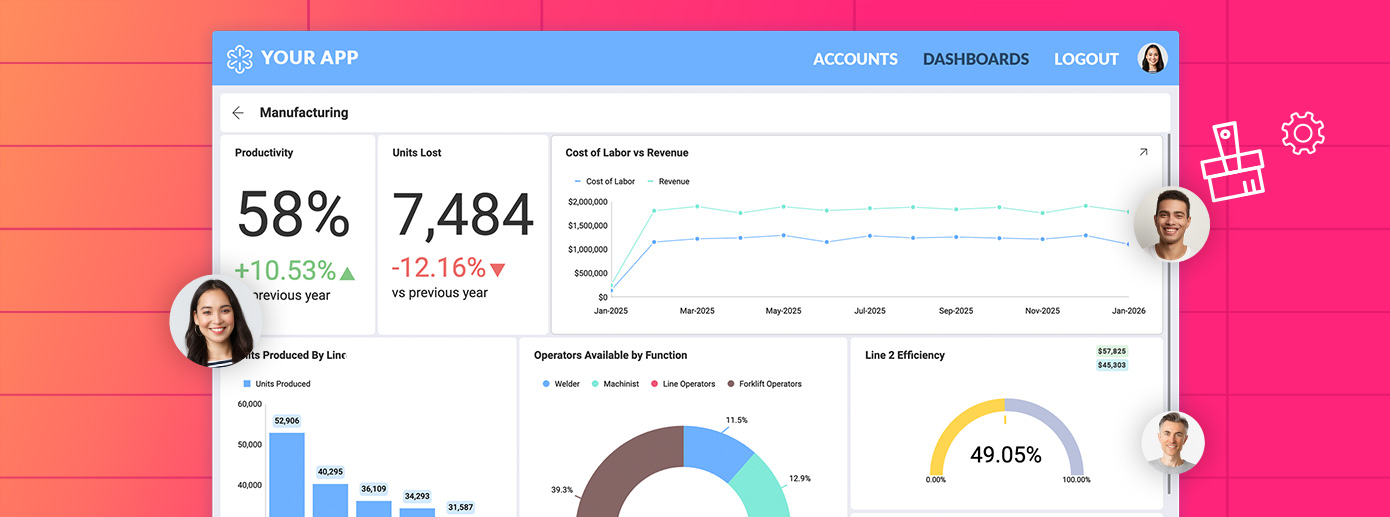Image resolution: width=1390 pixels, height=517 pixels.
Task: Toggle the Machinist legend entry
Action: [x=615, y=384]
